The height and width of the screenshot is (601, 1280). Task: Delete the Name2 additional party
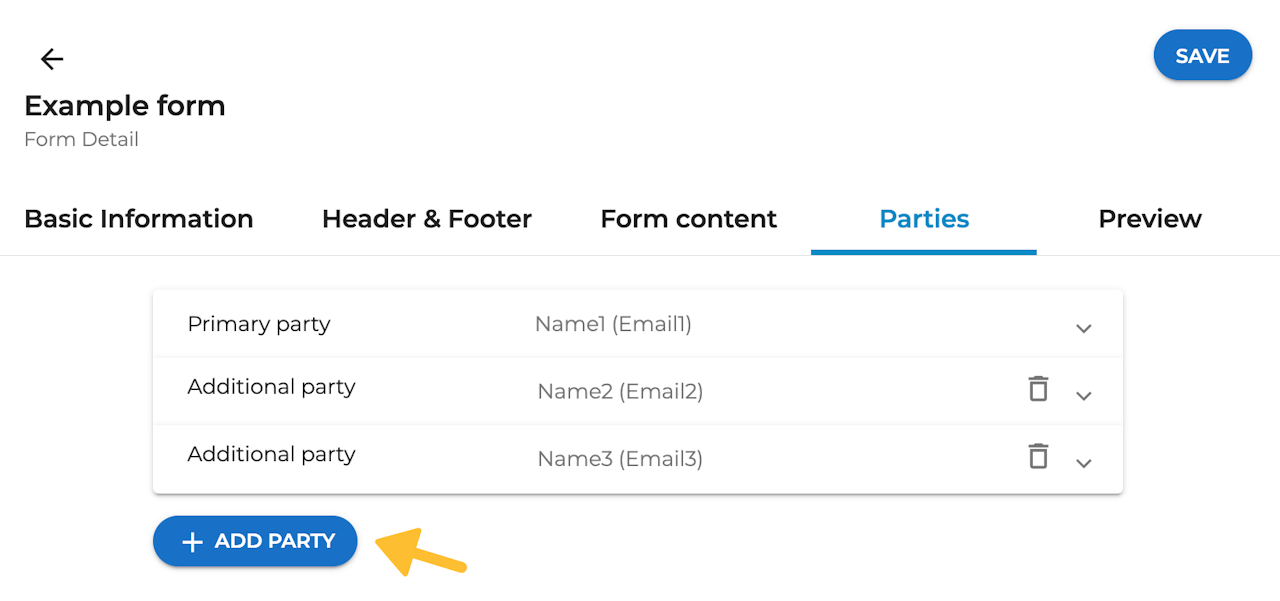pyautogui.click(x=1039, y=388)
